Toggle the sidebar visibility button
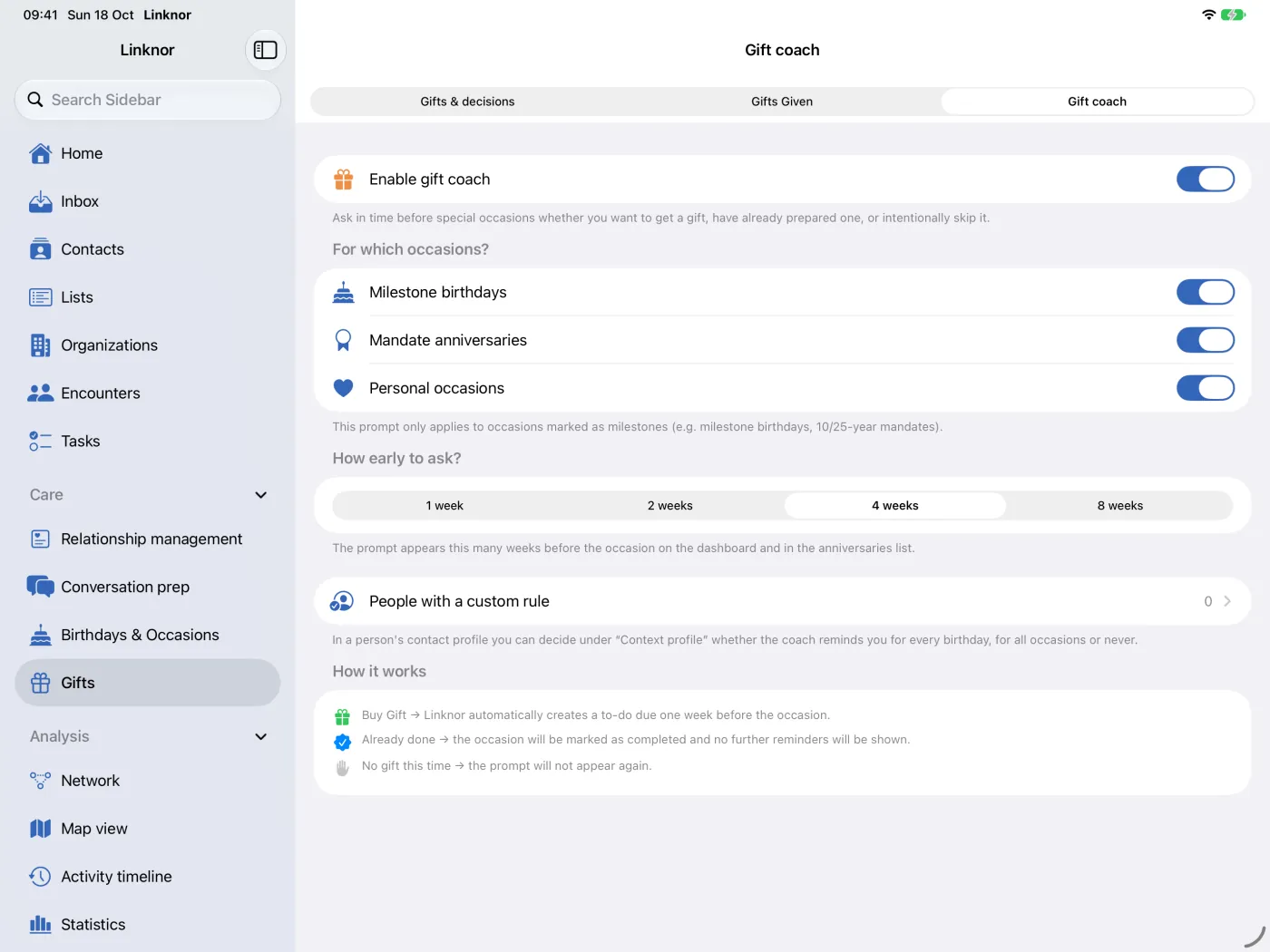This screenshot has width=1270, height=952. coord(265,50)
